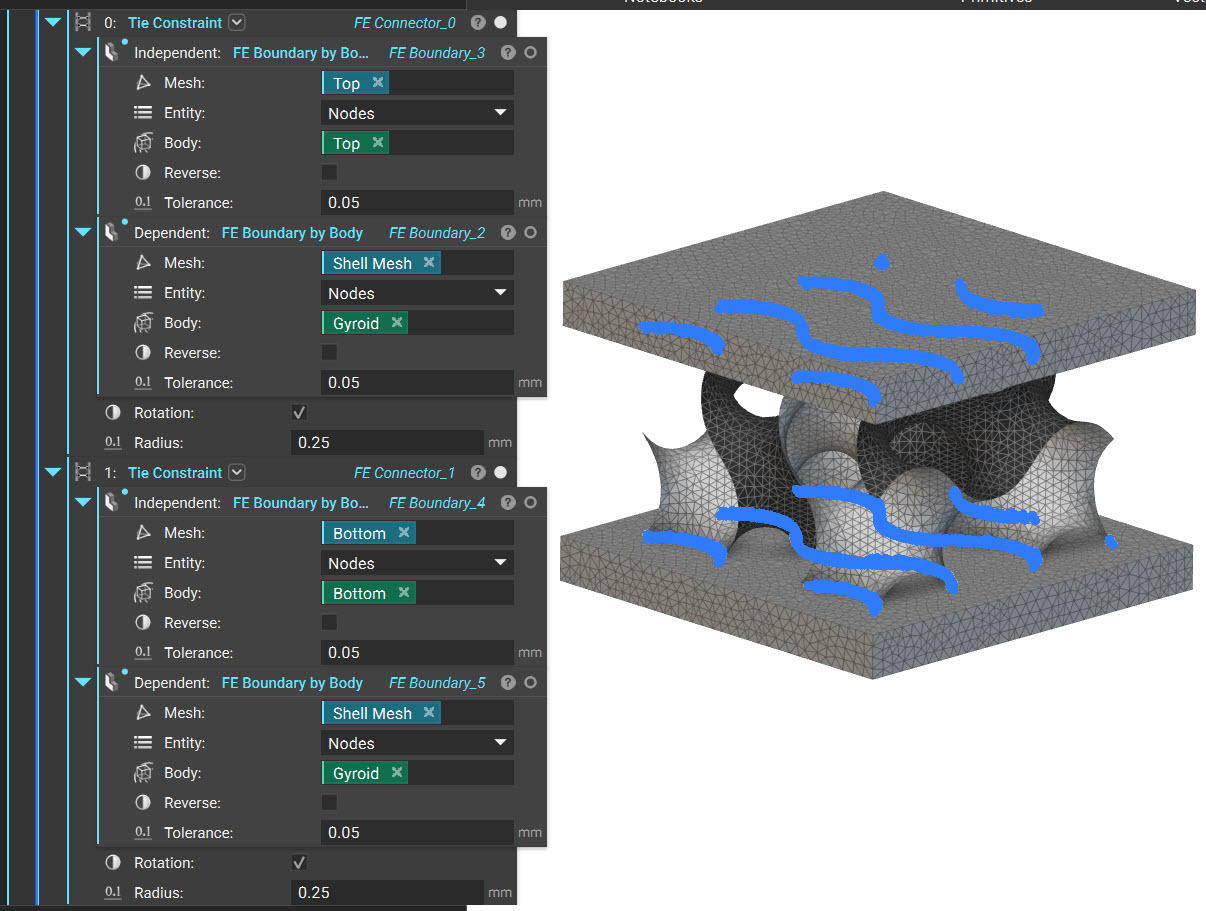Open the Notebooks menu
Image resolution: width=1206 pixels, height=911 pixels.
click(x=663, y=3)
